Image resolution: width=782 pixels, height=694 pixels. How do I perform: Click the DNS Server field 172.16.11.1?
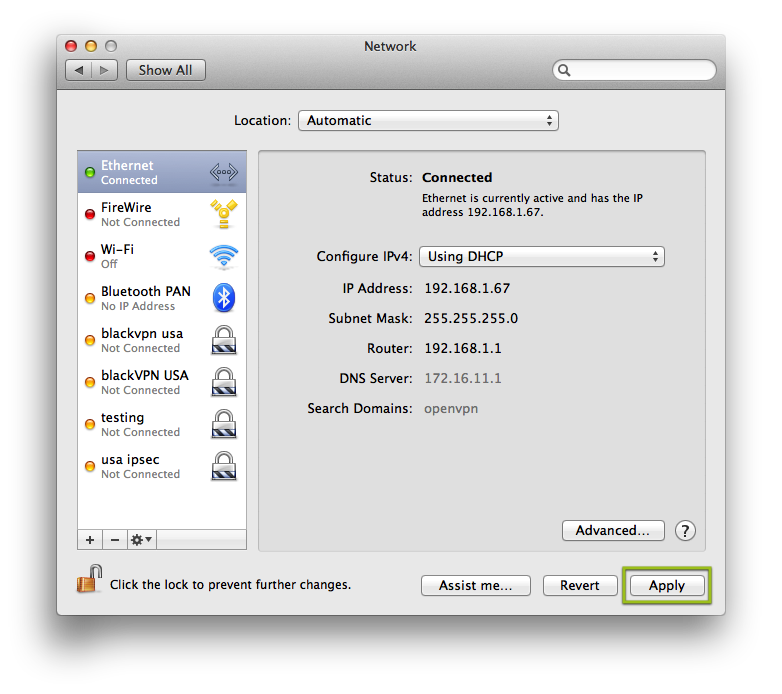tap(463, 378)
